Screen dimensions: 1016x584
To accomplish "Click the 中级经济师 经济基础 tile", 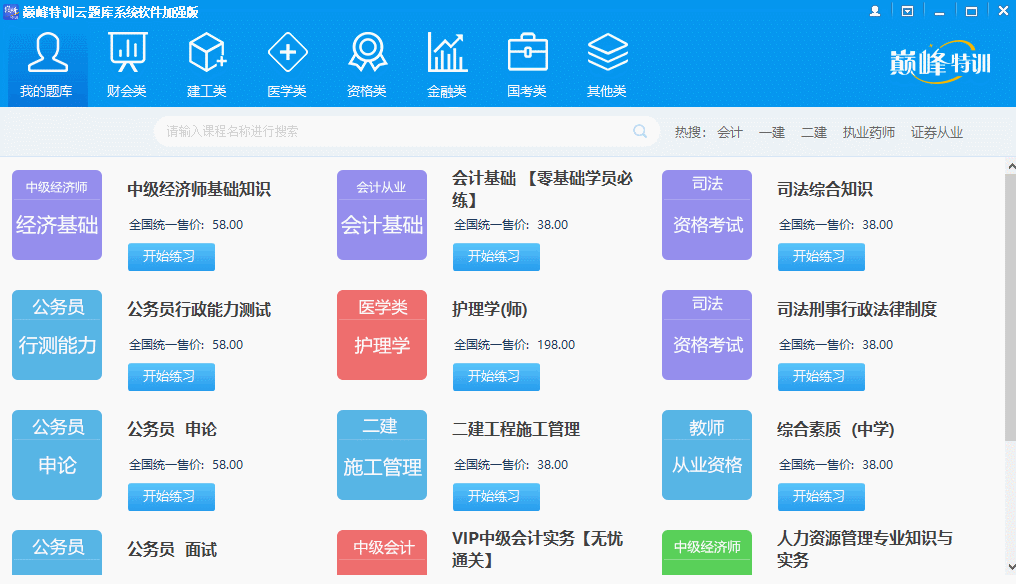I will tap(57, 215).
